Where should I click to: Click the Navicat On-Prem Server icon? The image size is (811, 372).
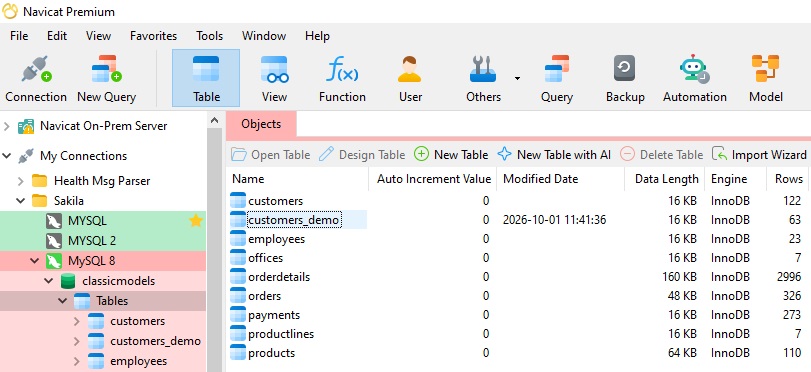(x=26, y=126)
